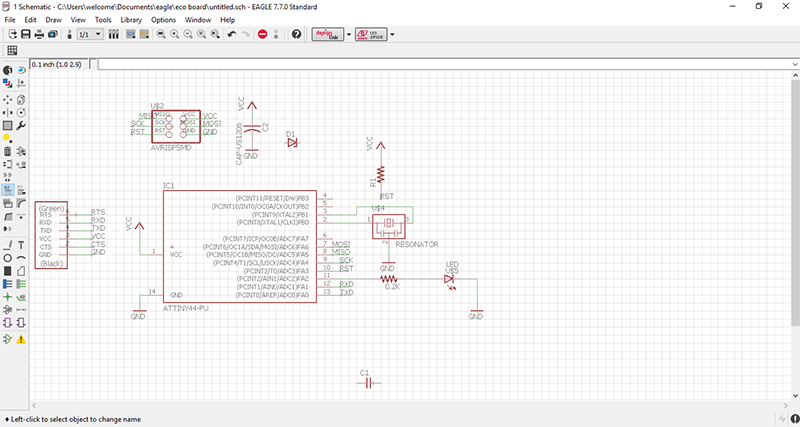Select the Copy tool
The width and height of the screenshot is (800, 427).
[x=21, y=99]
